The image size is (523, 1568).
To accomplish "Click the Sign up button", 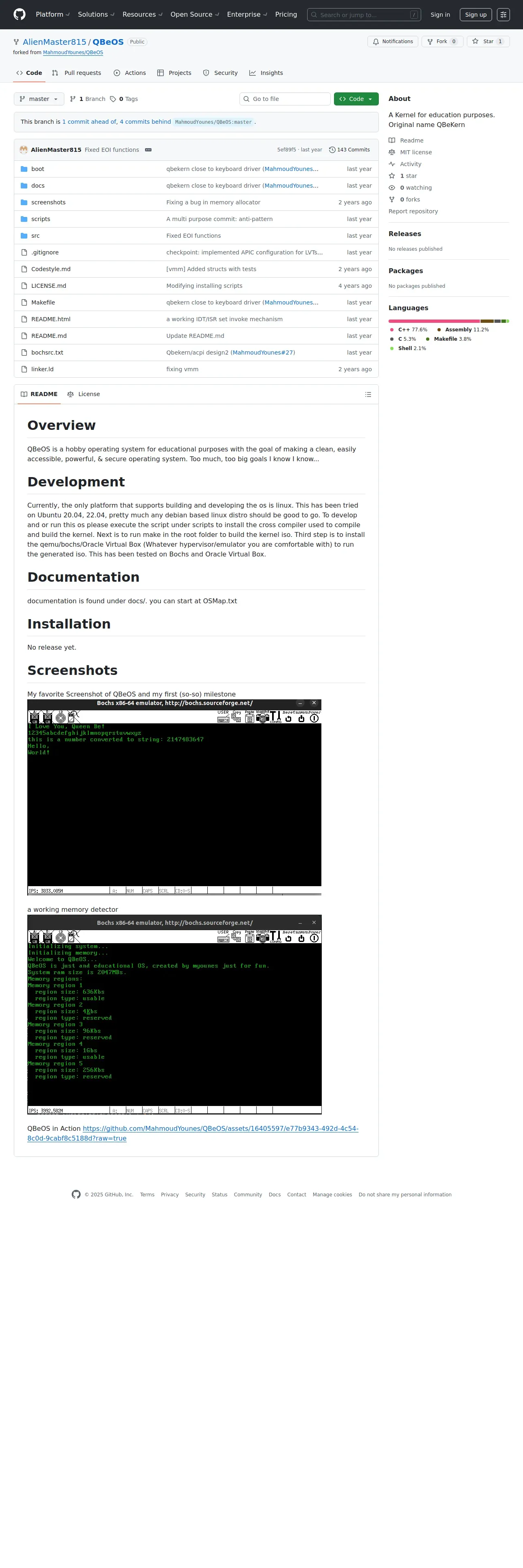I will click(x=475, y=15).
